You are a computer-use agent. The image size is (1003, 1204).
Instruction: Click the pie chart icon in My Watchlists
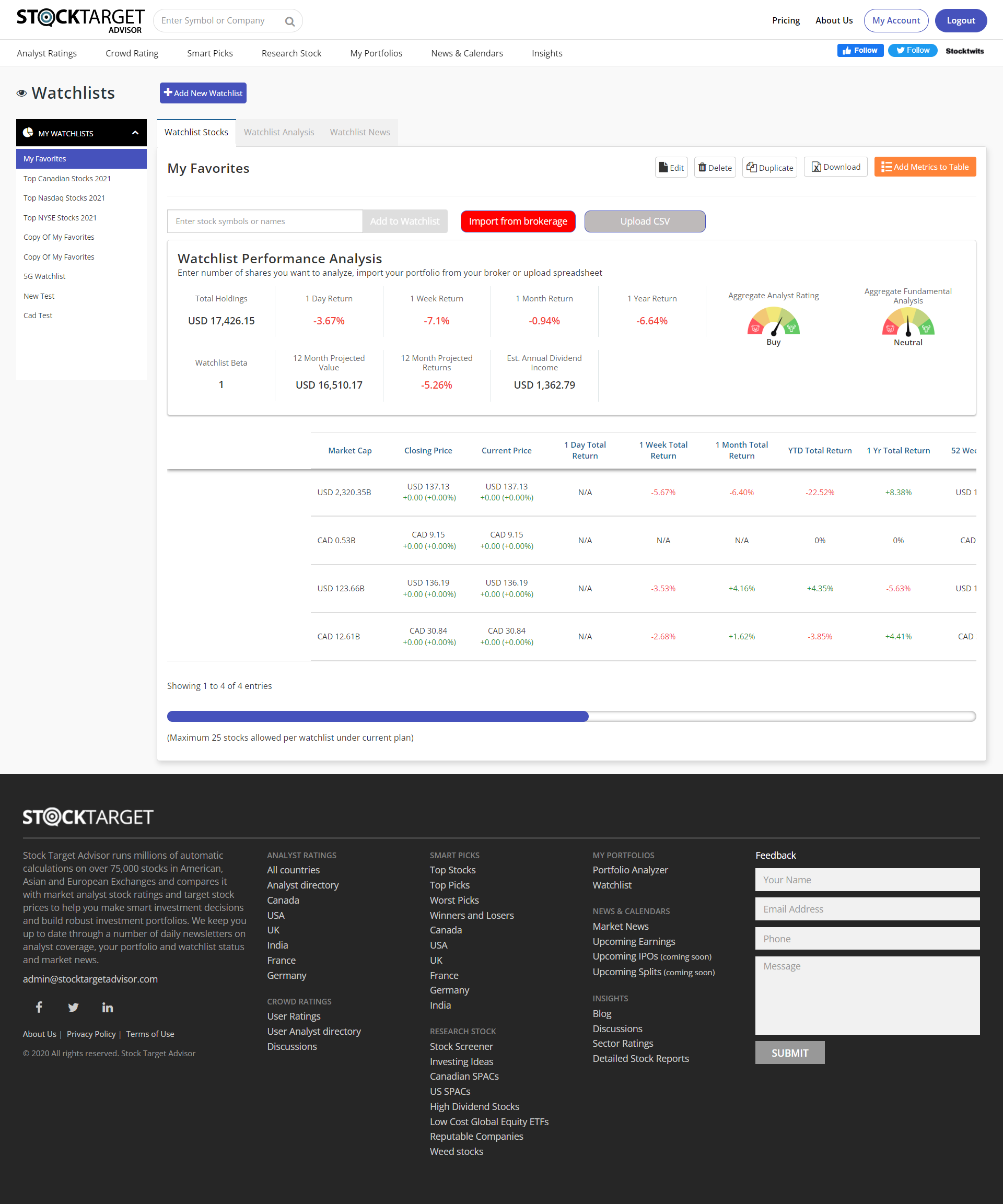28,133
